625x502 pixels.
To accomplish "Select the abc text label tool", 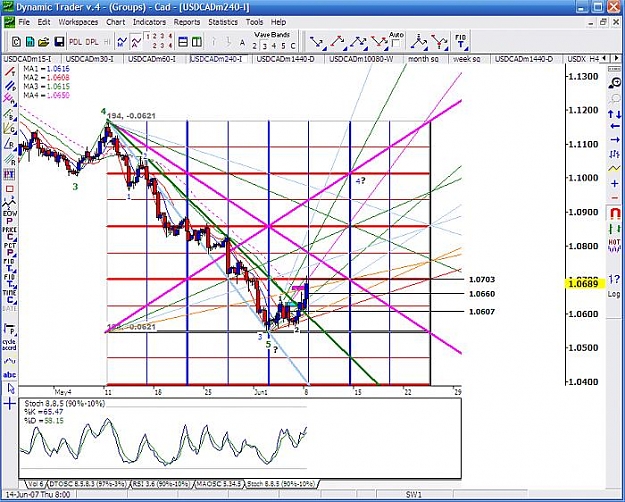I will coord(10,375).
